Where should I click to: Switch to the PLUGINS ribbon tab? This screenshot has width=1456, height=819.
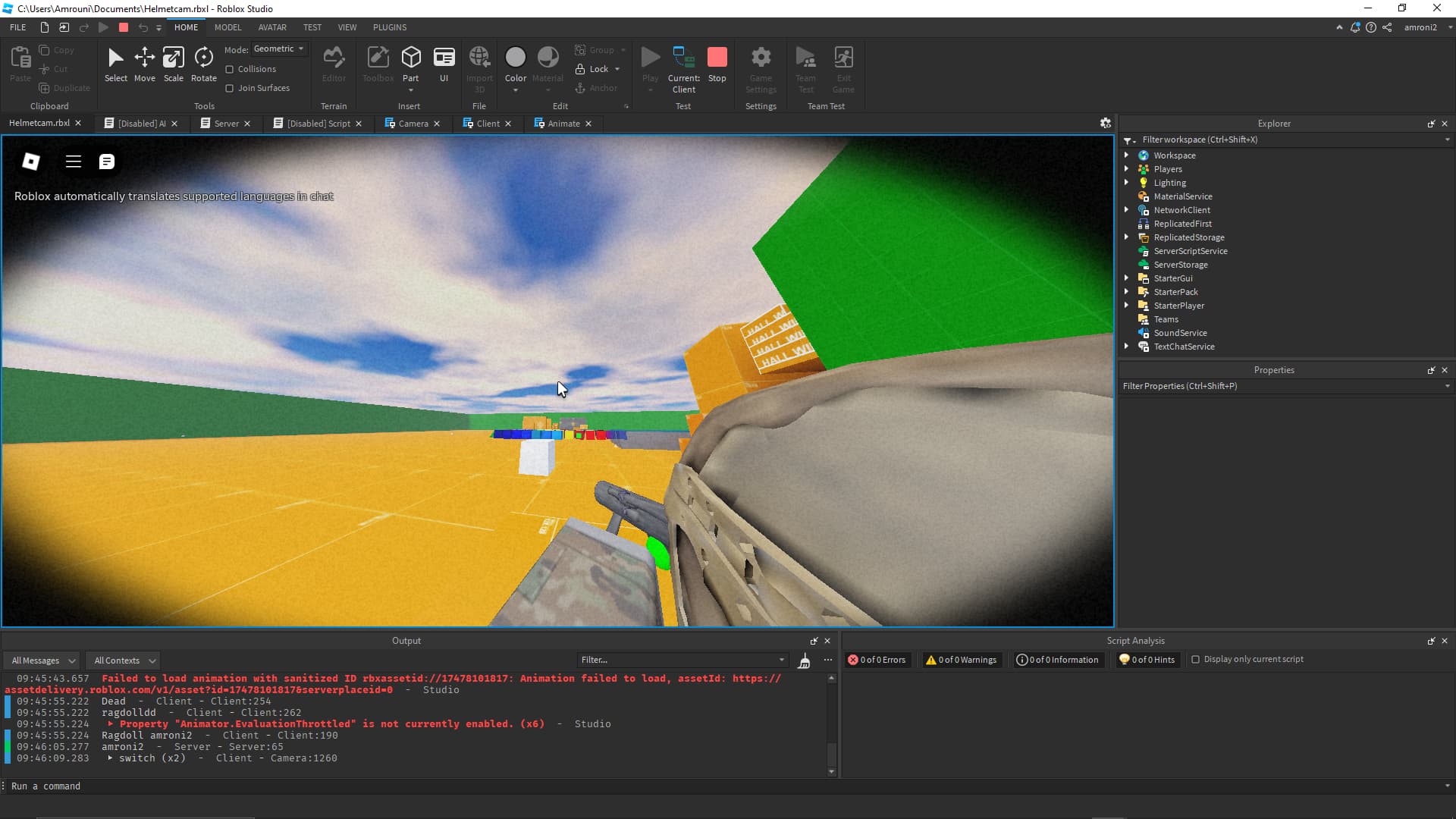click(390, 27)
